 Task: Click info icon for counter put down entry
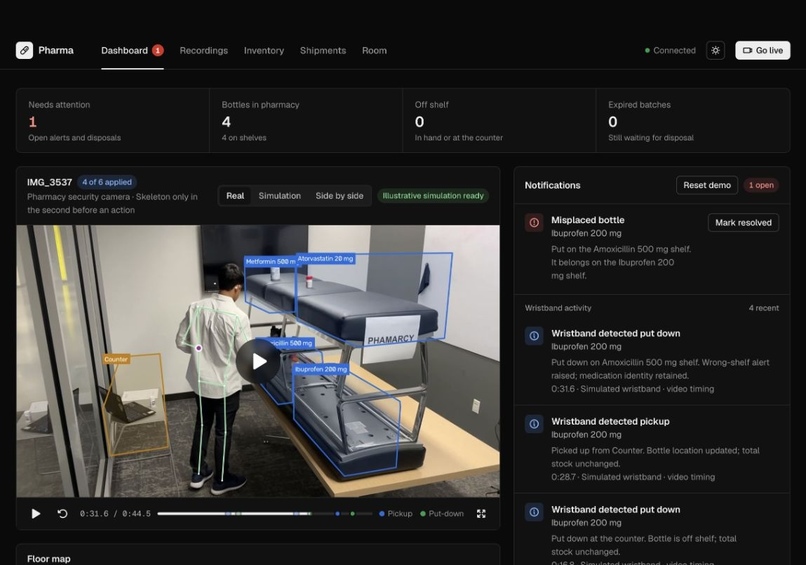[534, 512]
